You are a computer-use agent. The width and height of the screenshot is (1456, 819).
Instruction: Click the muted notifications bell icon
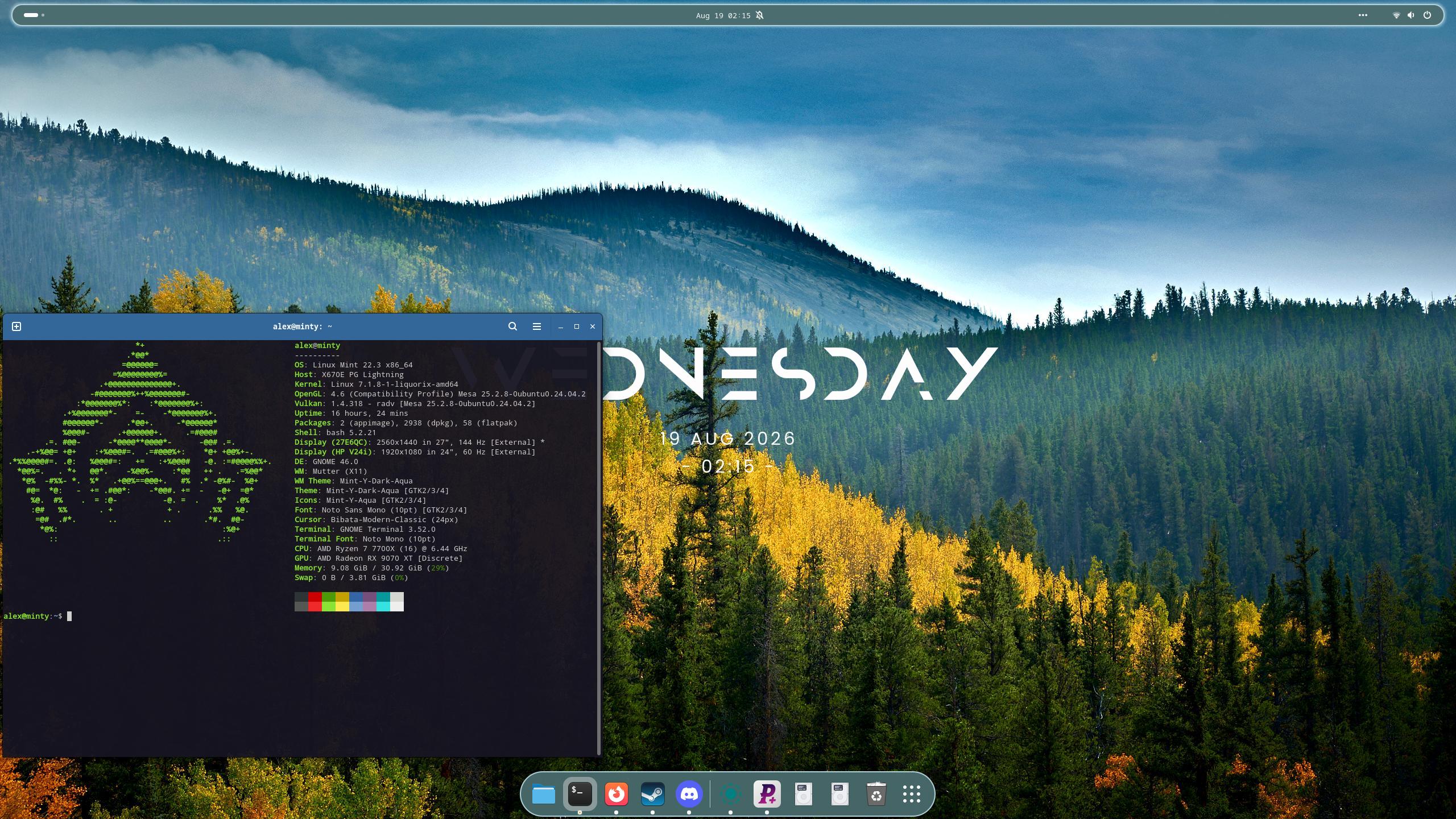pyautogui.click(x=760, y=15)
